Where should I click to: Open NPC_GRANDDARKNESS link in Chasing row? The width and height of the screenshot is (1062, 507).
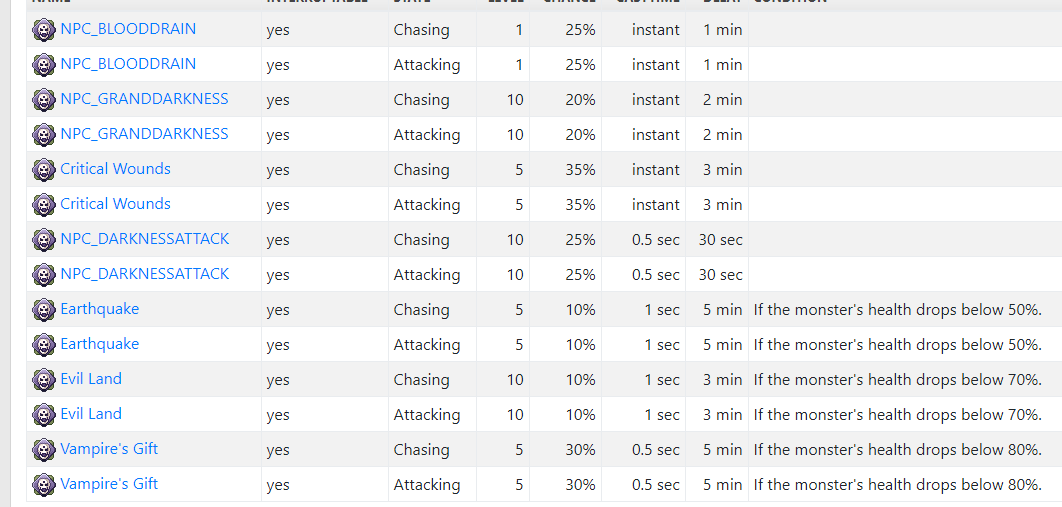click(144, 99)
